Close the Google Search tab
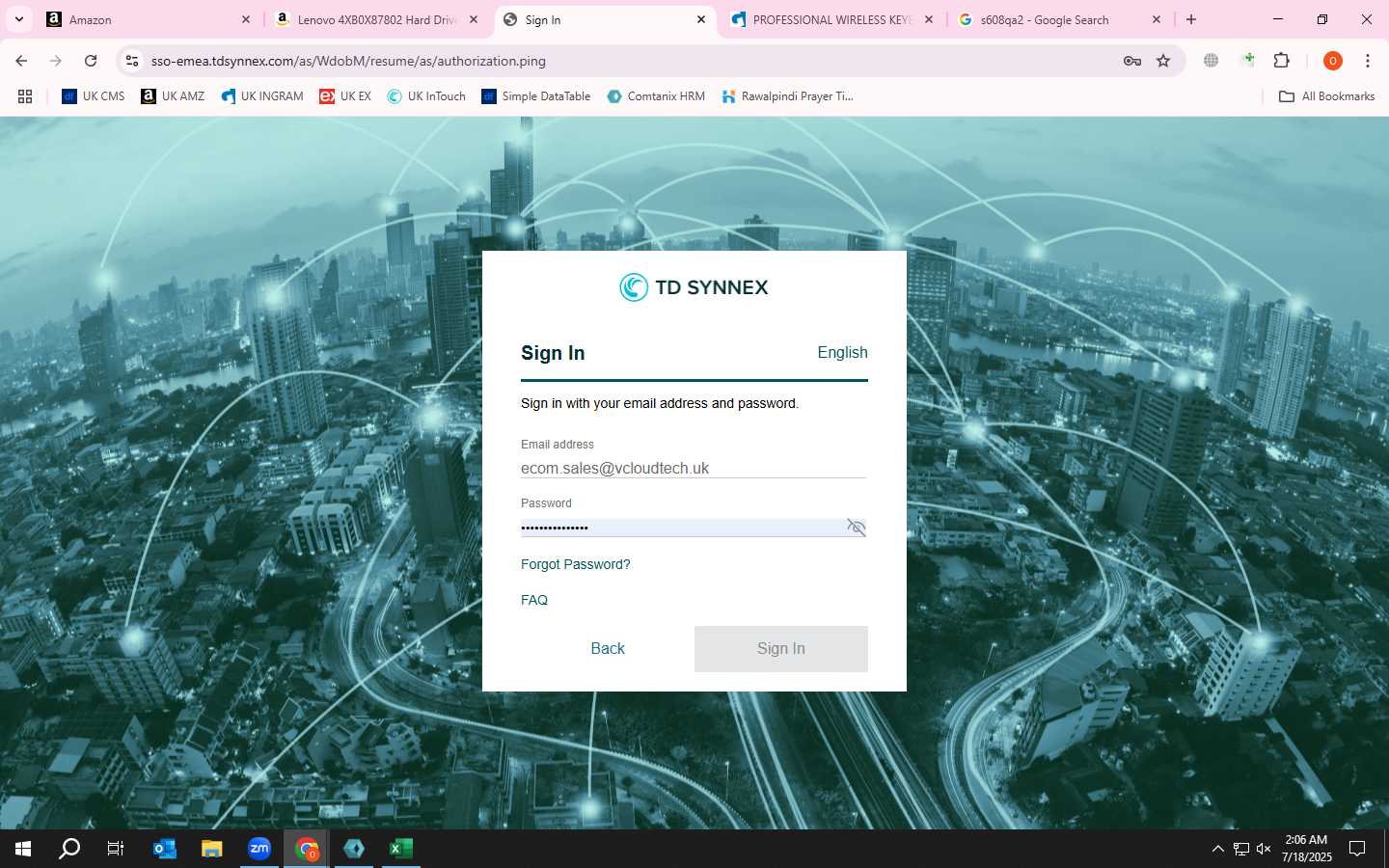 pos(1157,19)
